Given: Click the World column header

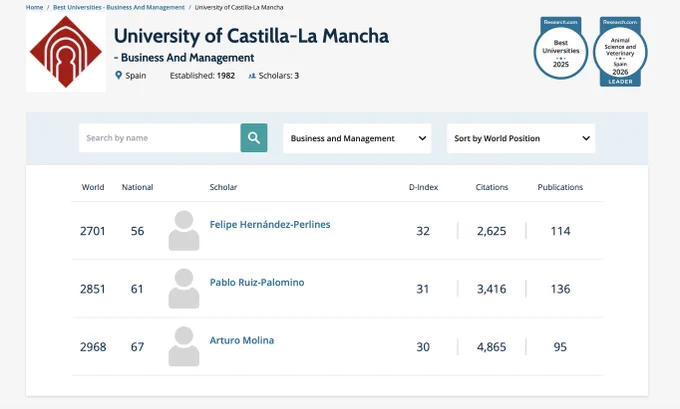Looking at the screenshot, I should [x=93, y=187].
